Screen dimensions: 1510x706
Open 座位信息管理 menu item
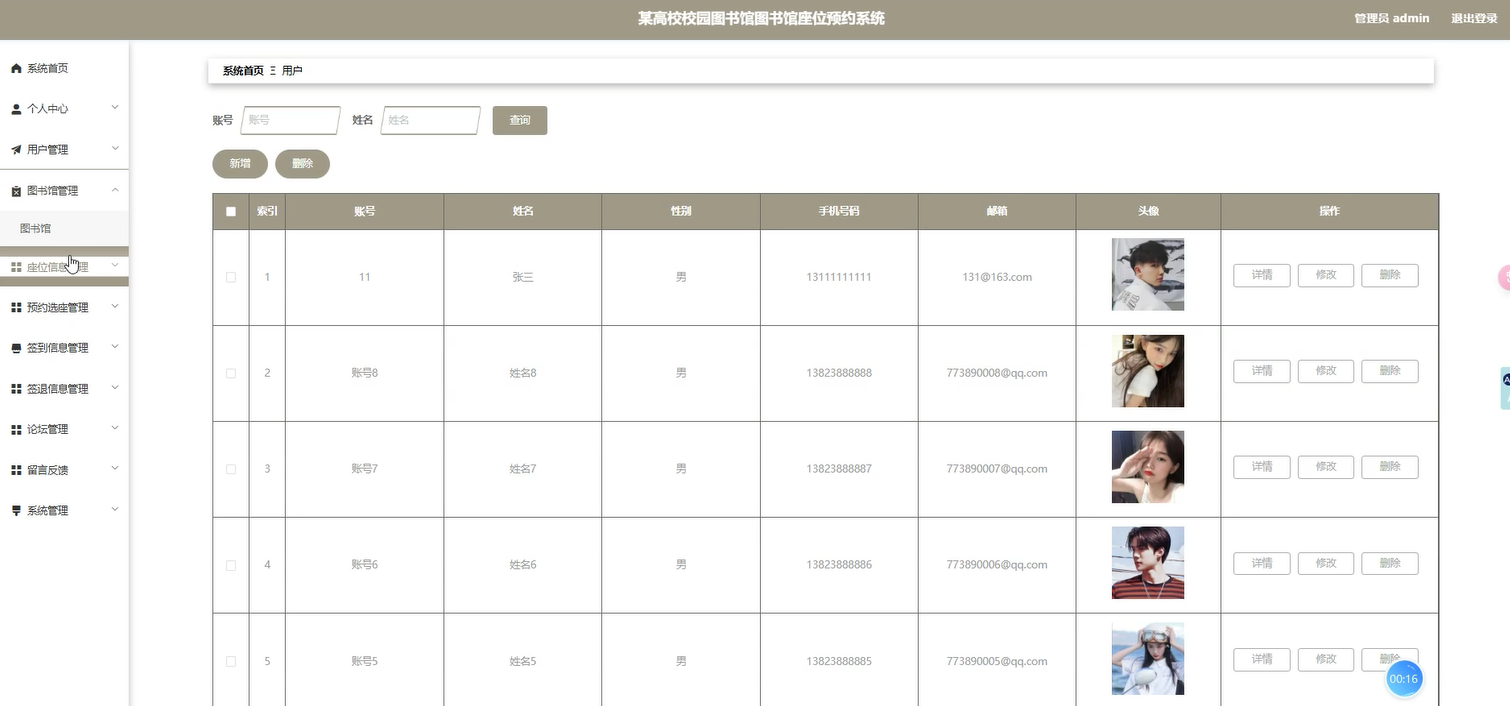[x=64, y=267]
